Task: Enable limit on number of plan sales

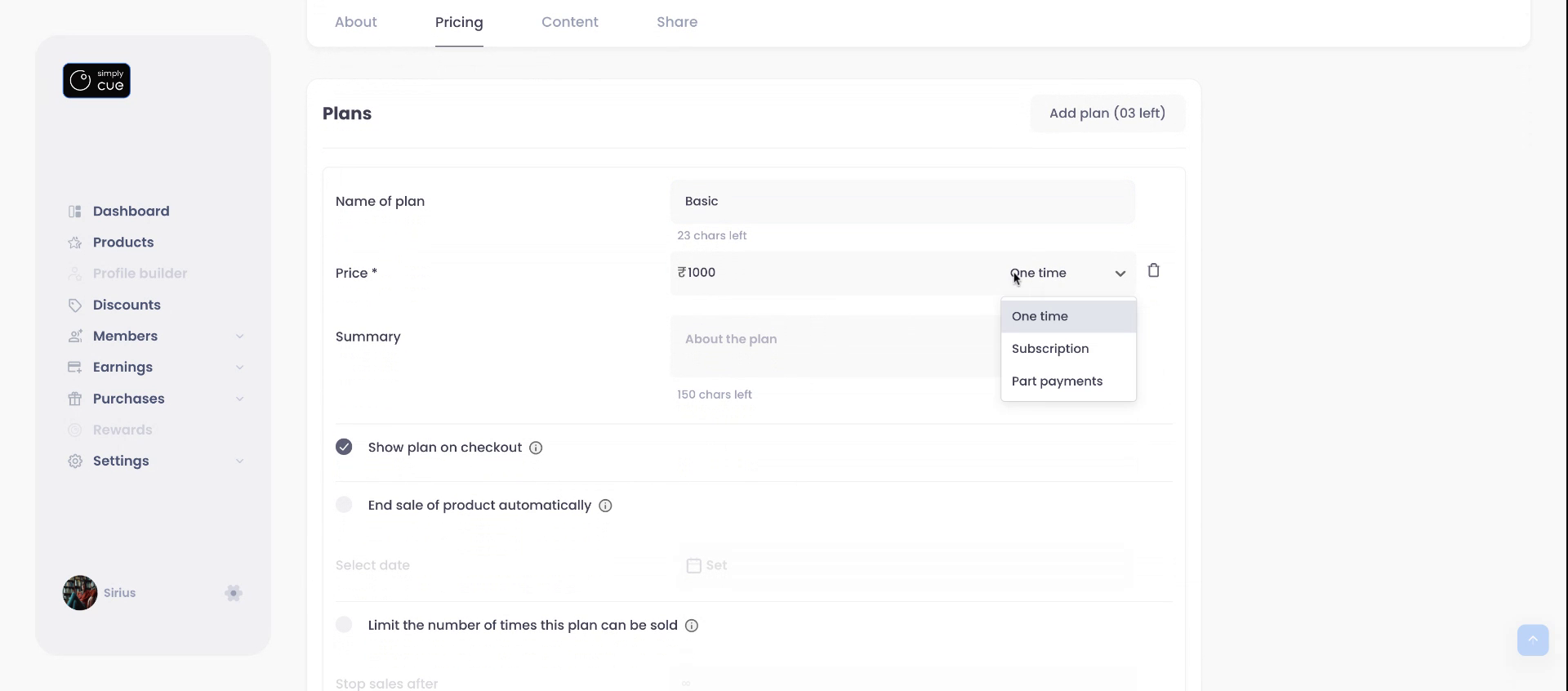Action: tap(344, 626)
